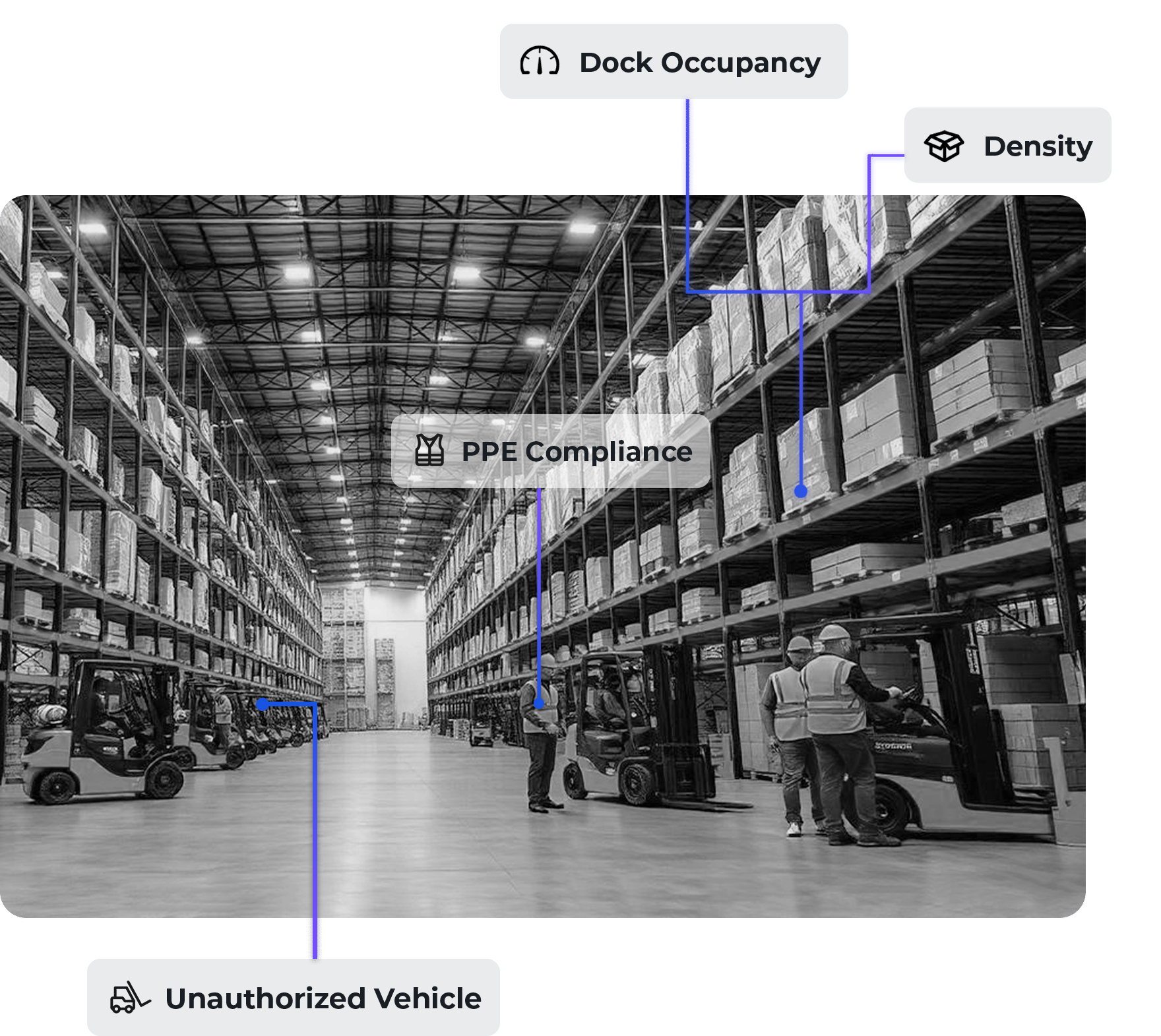The width and height of the screenshot is (1161, 1036).
Task: Select the Density label text
Action: tap(1038, 146)
